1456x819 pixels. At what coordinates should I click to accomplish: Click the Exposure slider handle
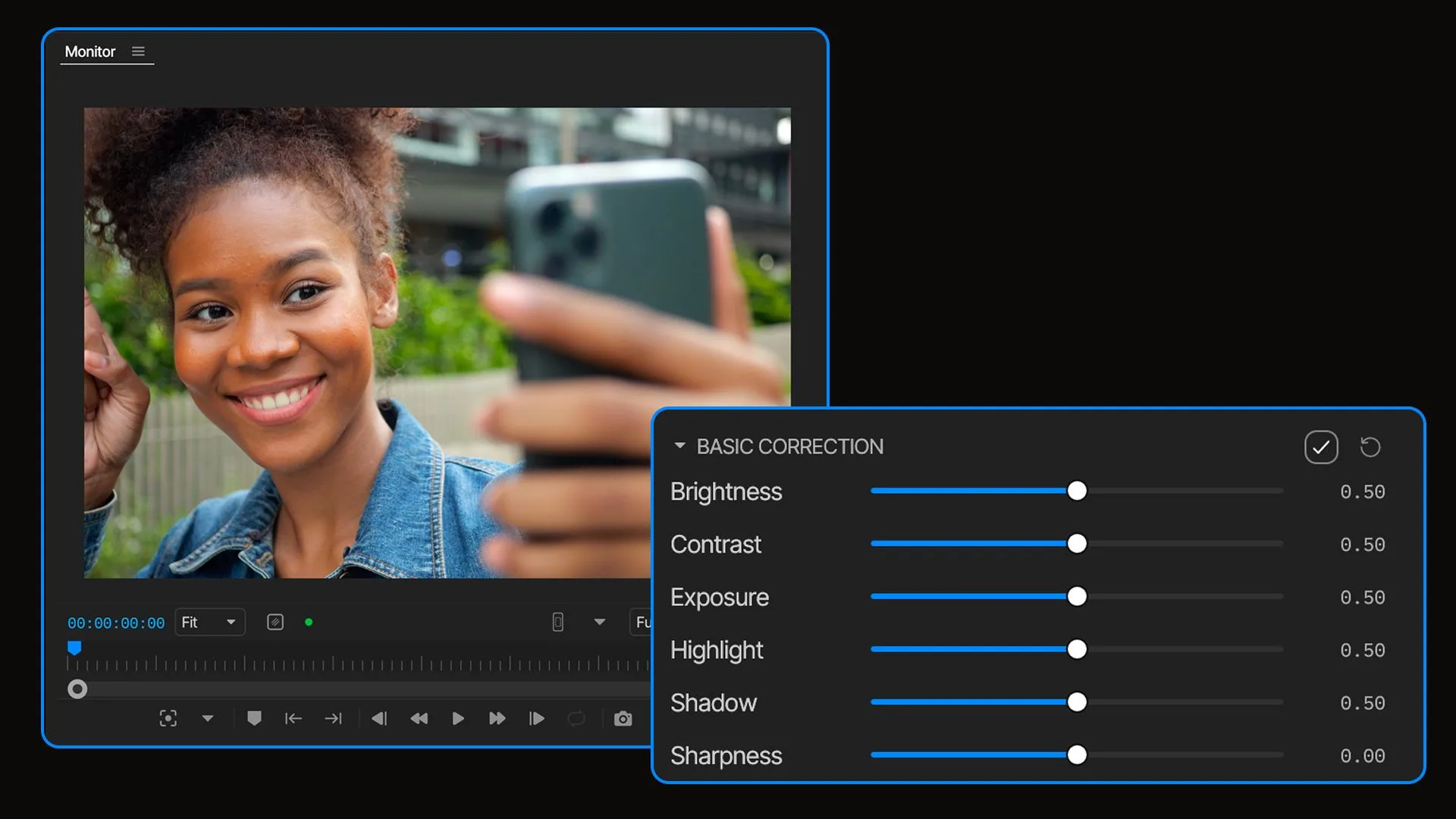1077,596
